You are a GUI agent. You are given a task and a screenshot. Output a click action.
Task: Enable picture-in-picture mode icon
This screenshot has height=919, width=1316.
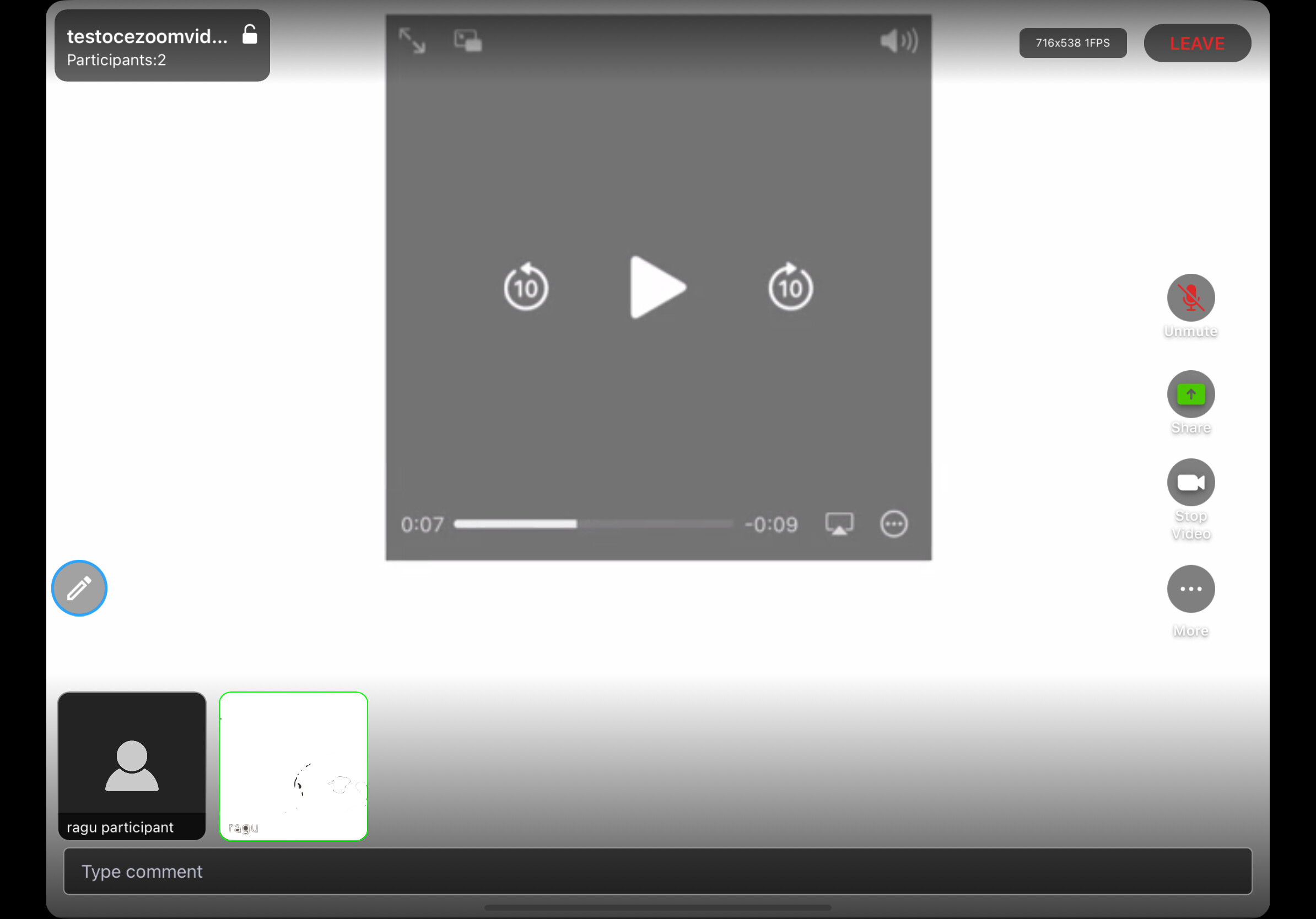click(x=468, y=41)
